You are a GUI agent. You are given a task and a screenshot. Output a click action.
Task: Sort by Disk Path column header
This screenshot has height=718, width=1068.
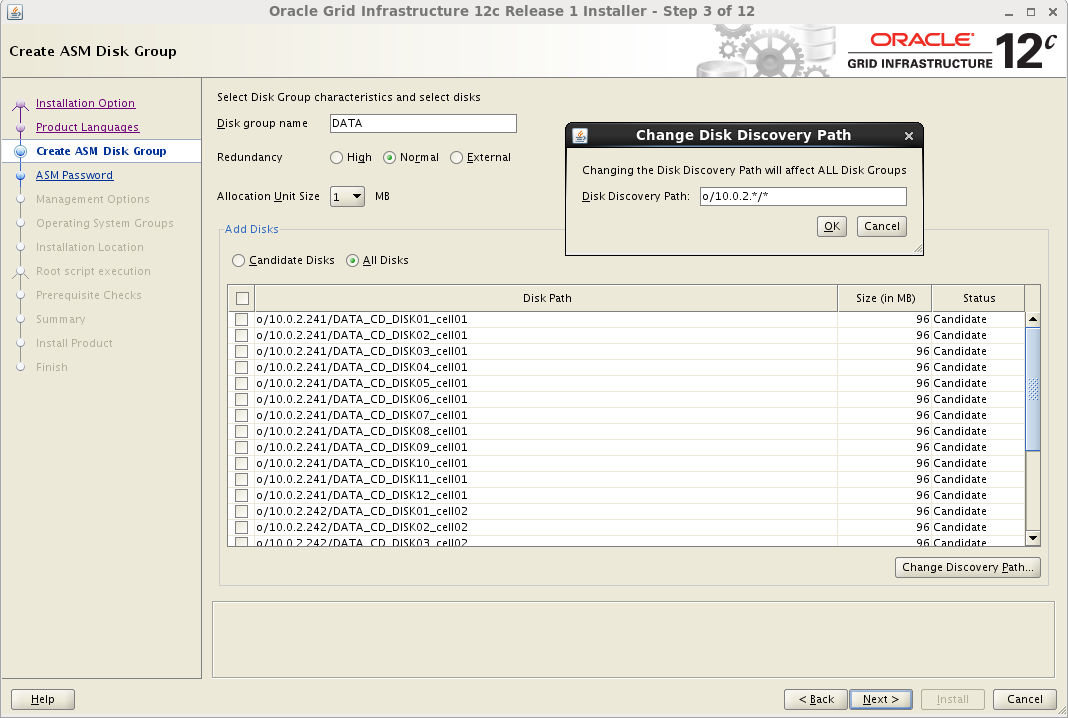tap(546, 298)
